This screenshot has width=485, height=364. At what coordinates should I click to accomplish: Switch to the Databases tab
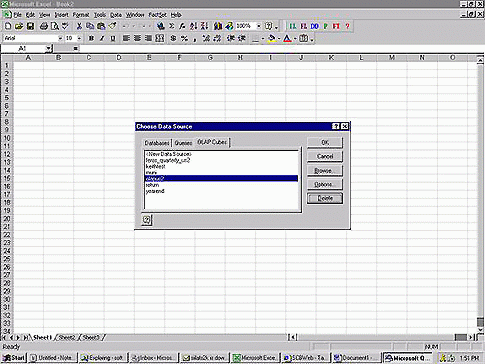157,143
